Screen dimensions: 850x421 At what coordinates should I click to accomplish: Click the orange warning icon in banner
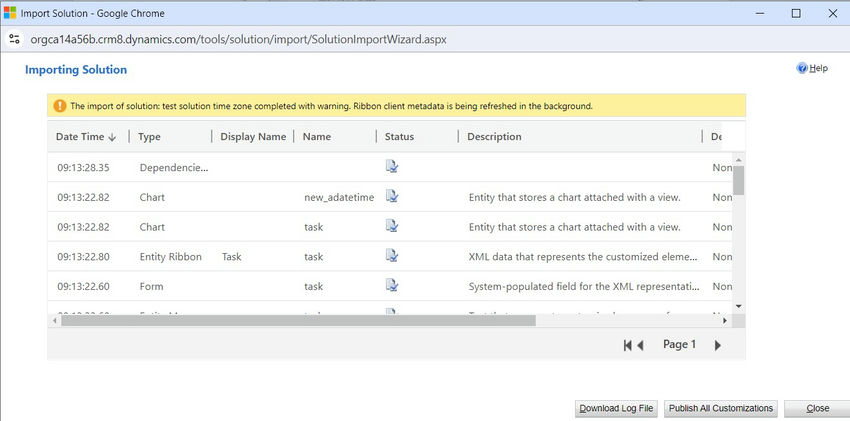[x=60, y=106]
